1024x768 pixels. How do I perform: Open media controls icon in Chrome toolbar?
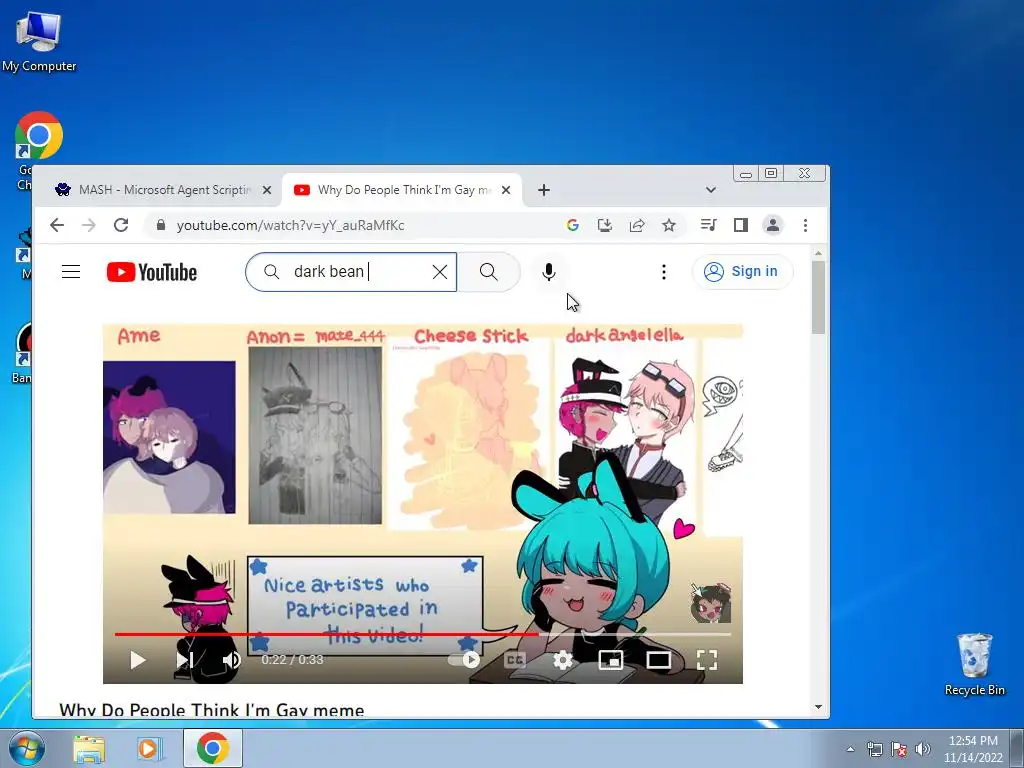[x=709, y=225]
